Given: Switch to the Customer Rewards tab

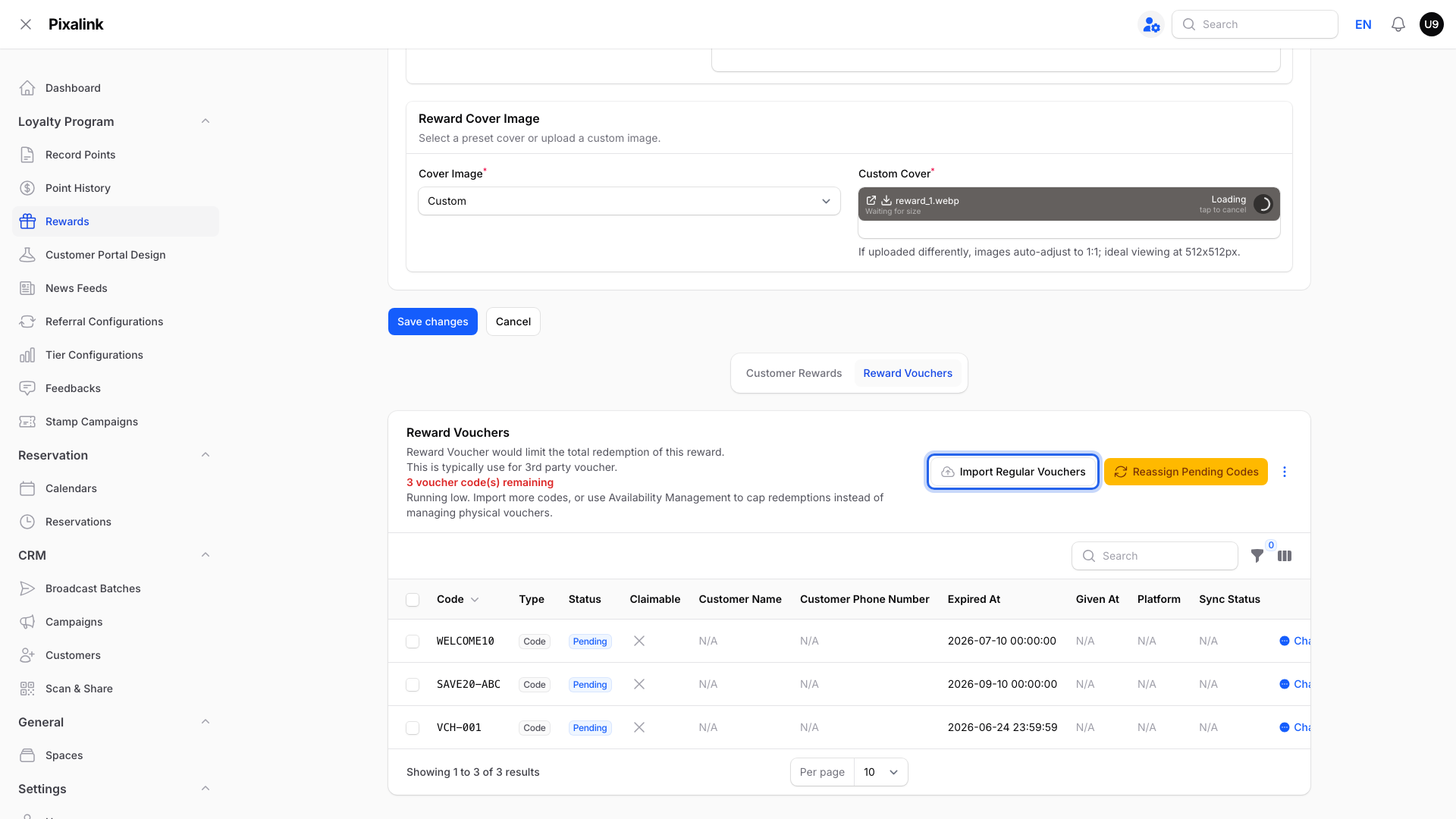Looking at the screenshot, I should pos(794,373).
